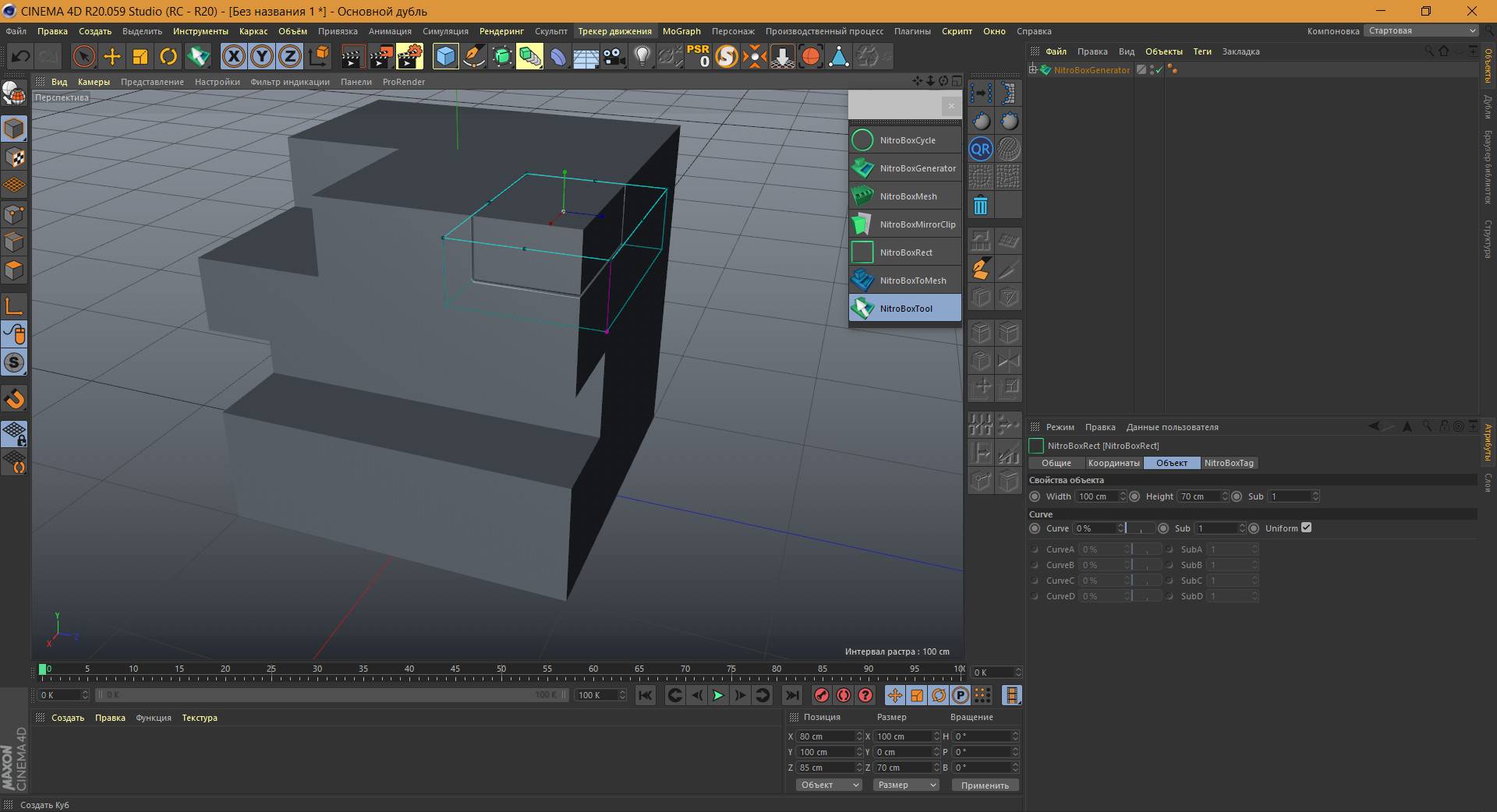Select NitroBoxMesh in the plugin palette

(x=905, y=196)
